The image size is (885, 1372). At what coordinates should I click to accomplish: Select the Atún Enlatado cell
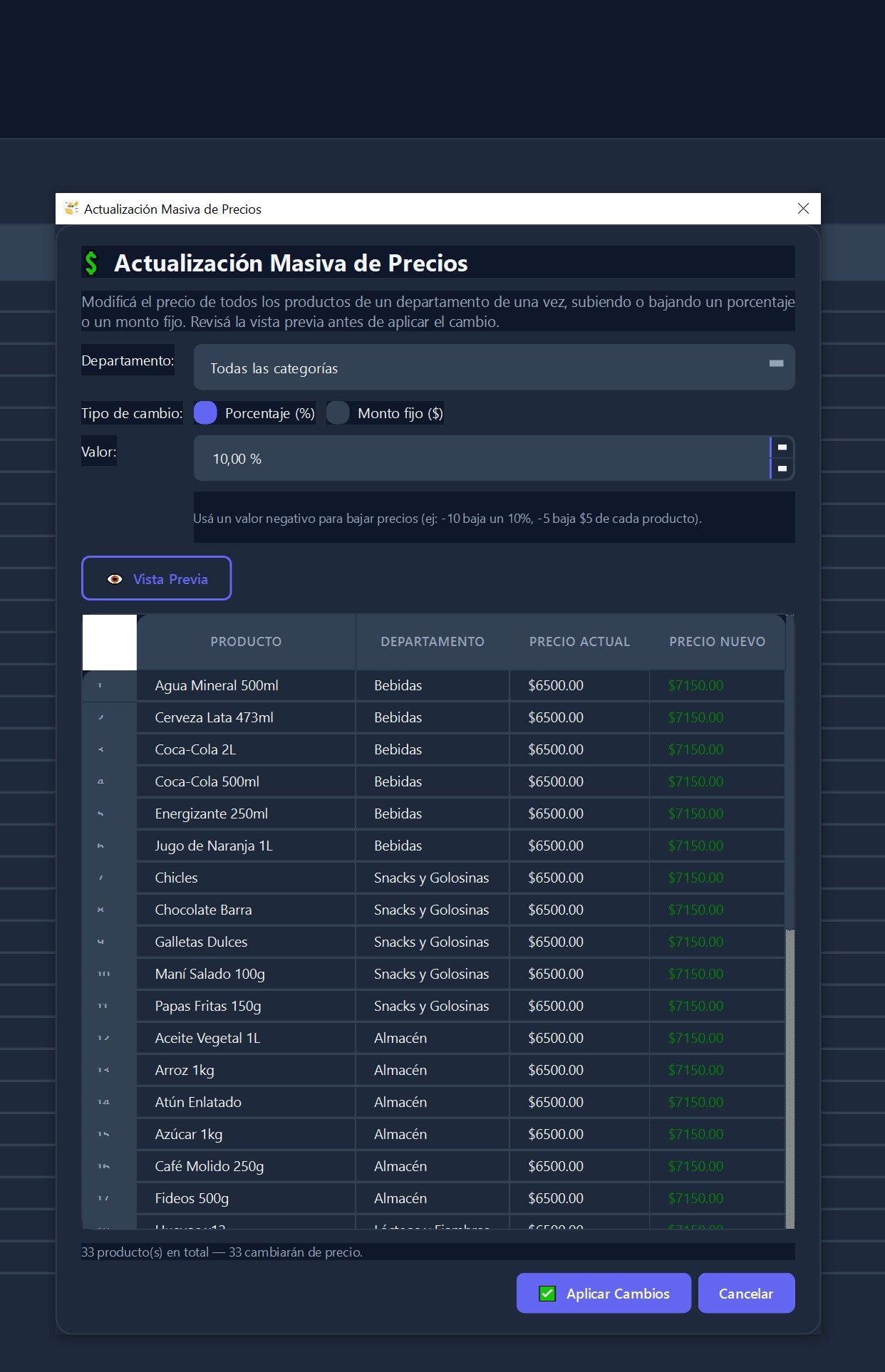246,1102
